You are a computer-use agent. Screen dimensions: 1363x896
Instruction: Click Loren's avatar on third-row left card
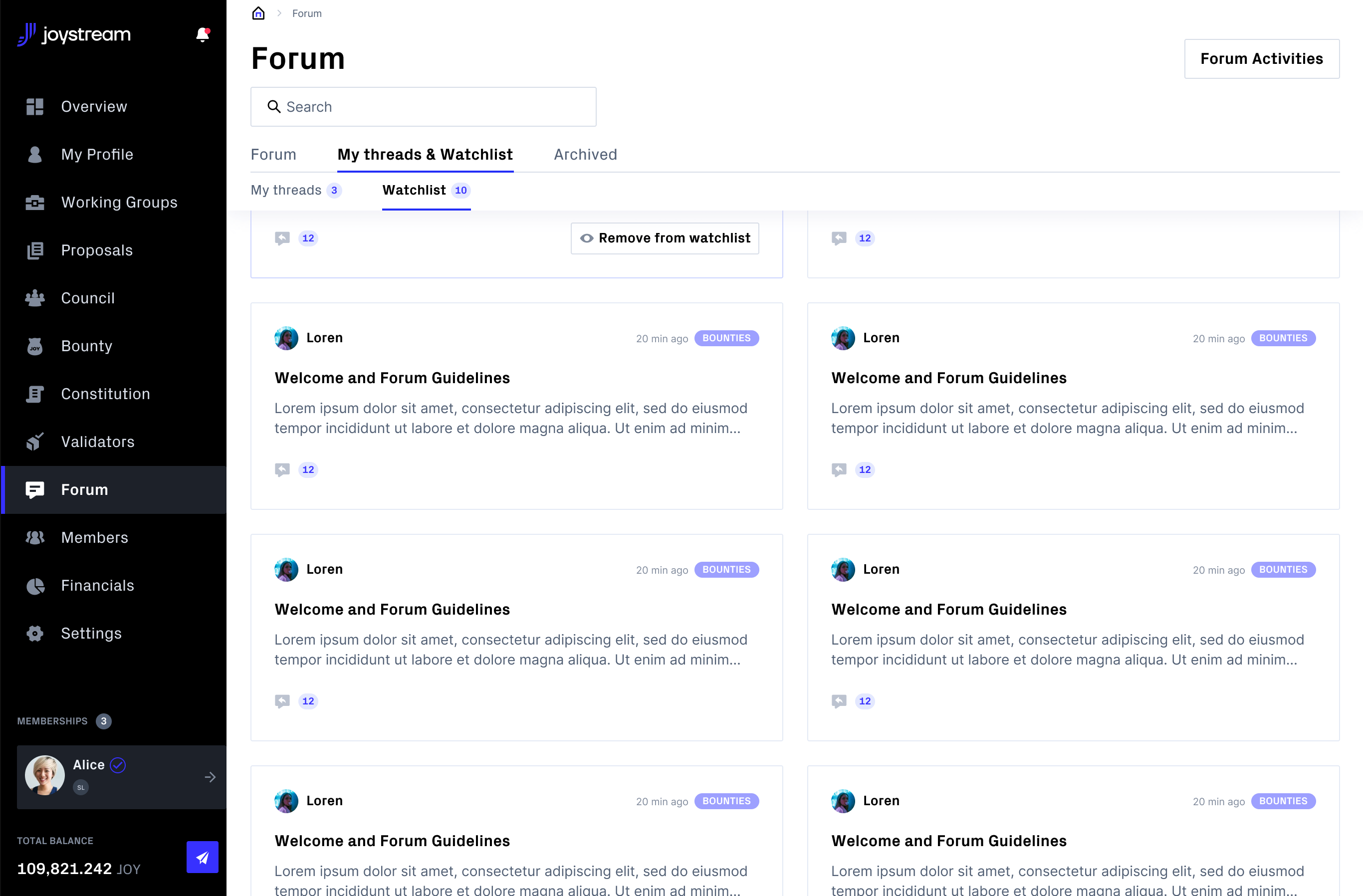click(286, 569)
